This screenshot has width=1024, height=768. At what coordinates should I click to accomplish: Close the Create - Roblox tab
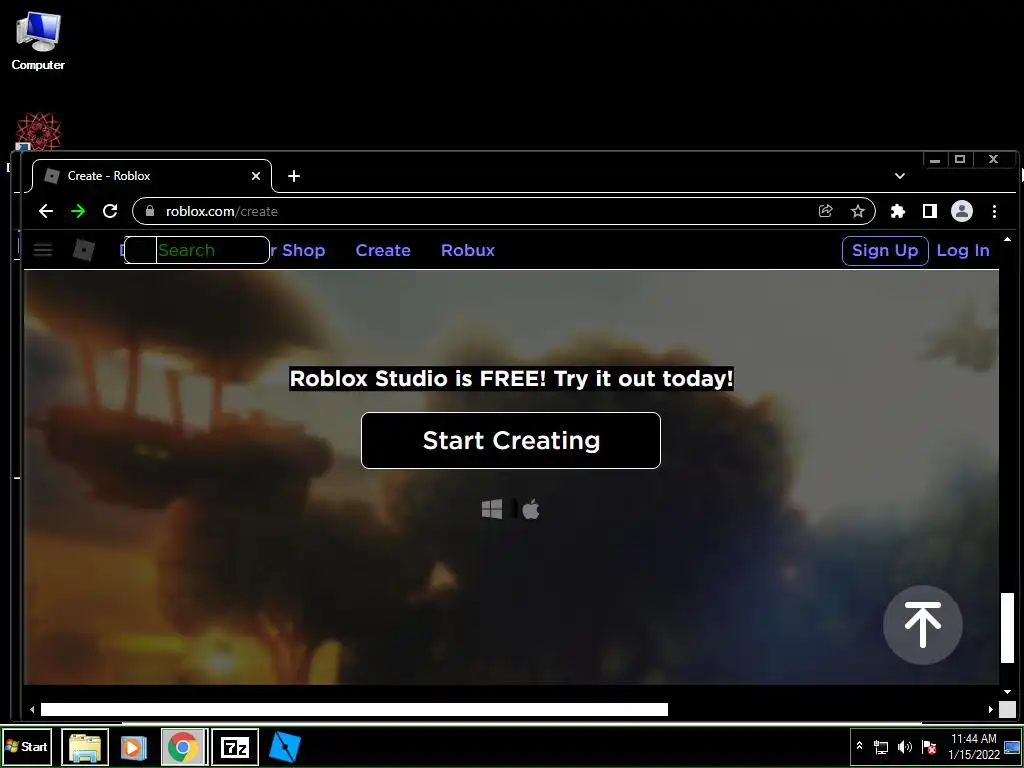click(256, 176)
